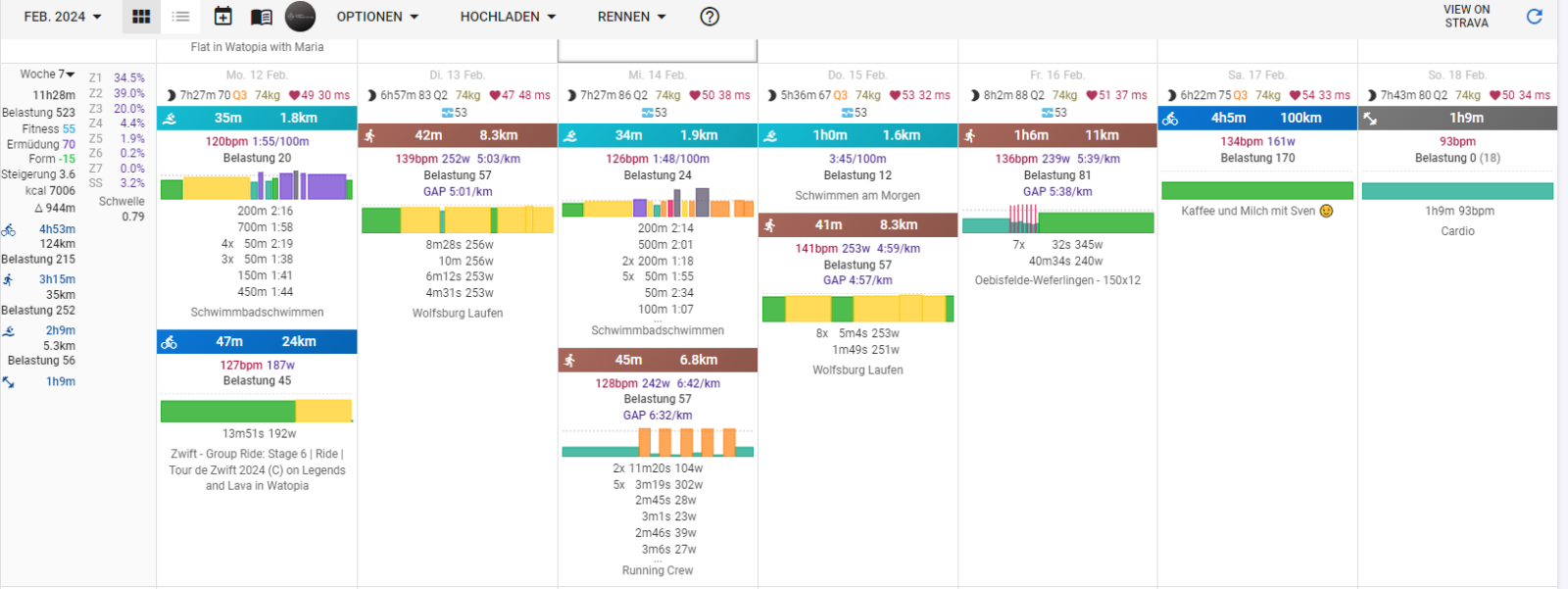Open the Optionen menu
Image resolution: width=1568 pixels, height=589 pixels.
pos(377,17)
